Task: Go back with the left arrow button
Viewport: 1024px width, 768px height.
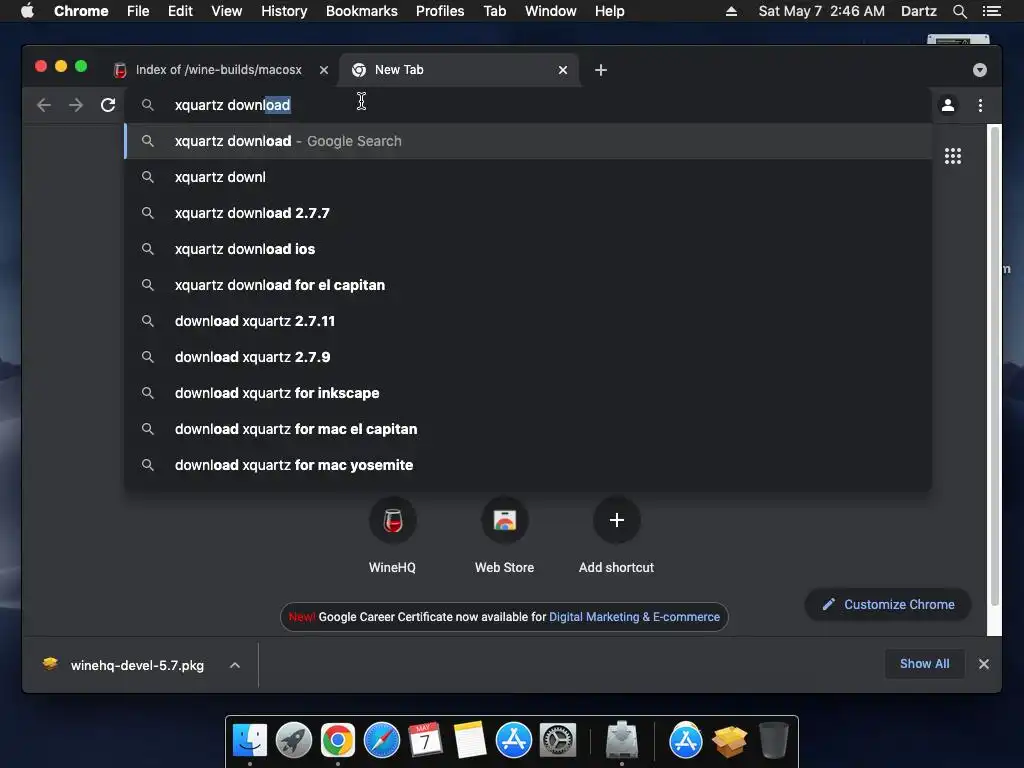Action: click(x=44, y=105)
